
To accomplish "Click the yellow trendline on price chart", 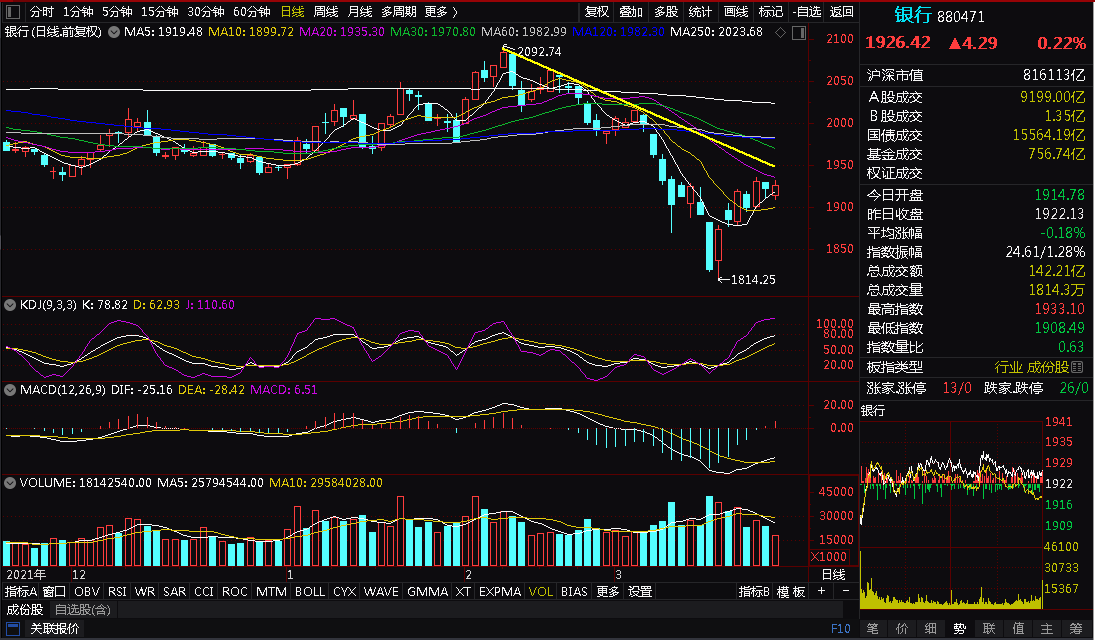I will (639, 106).
